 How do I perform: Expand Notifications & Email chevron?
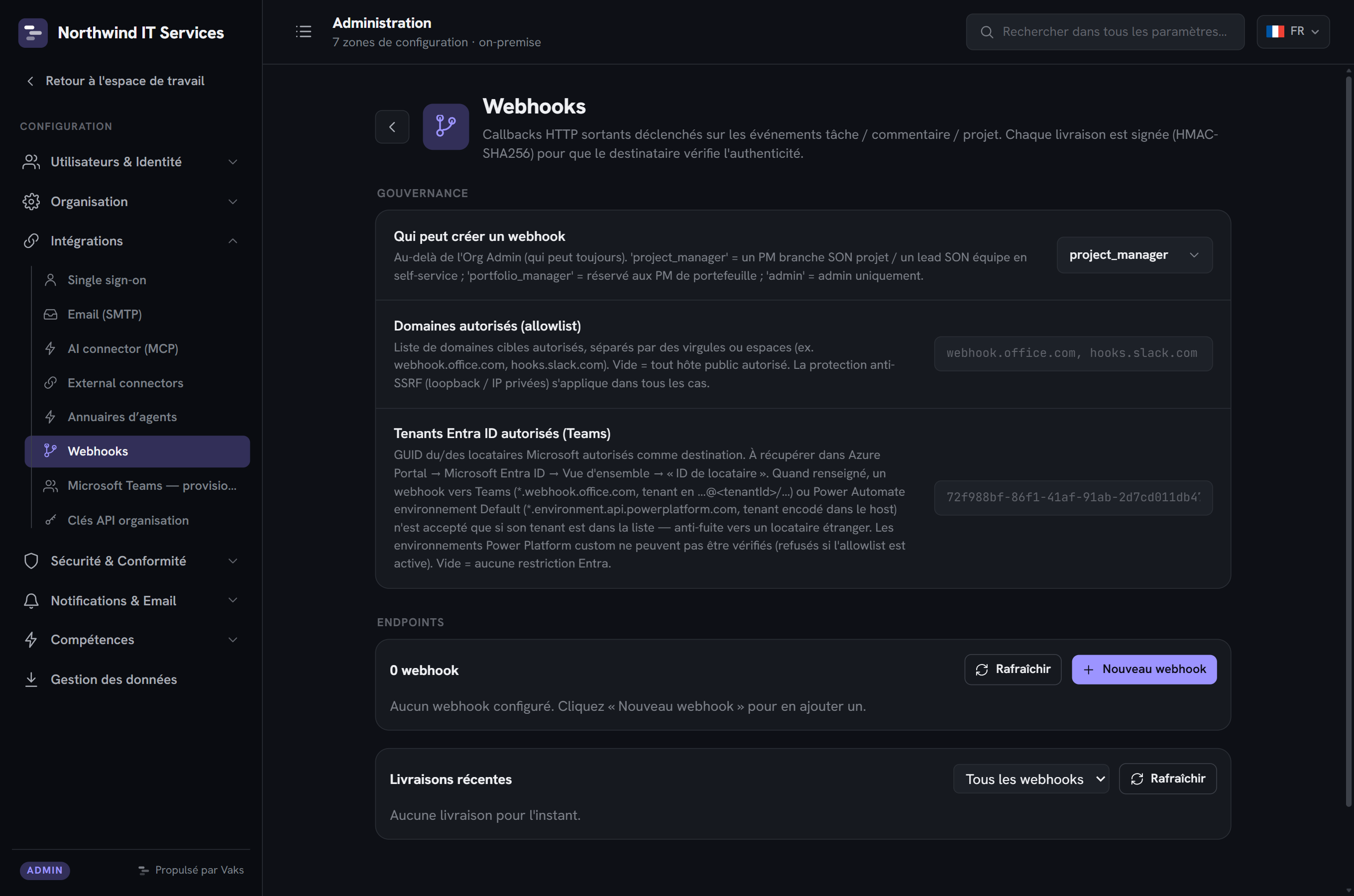pos(232,601)
